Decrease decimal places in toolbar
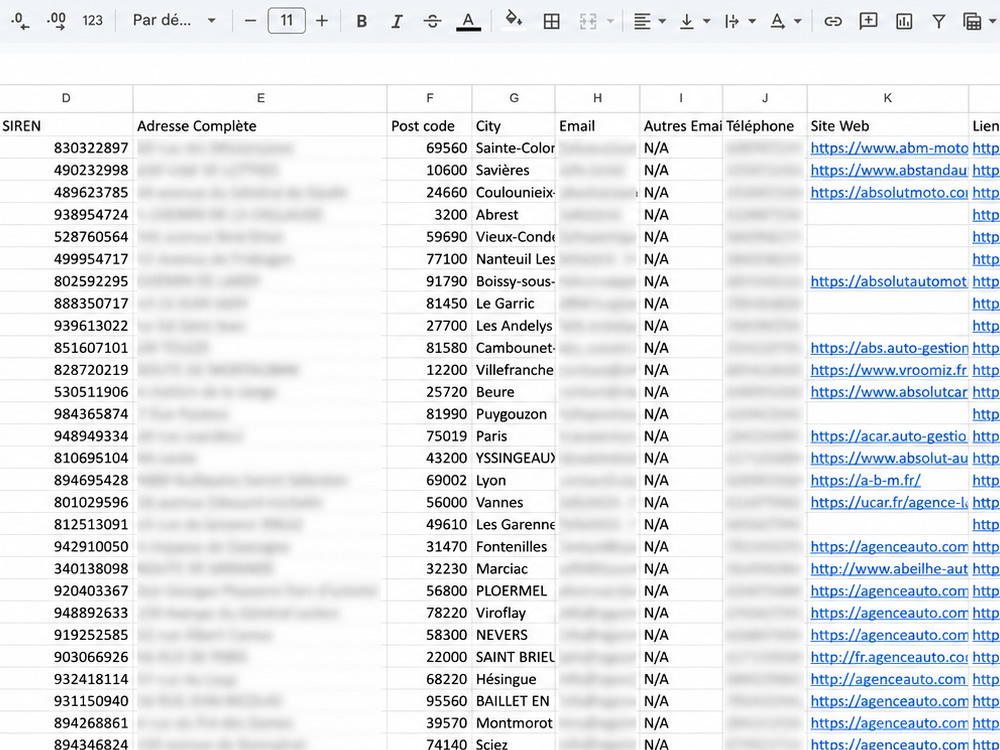 [20, 21]
